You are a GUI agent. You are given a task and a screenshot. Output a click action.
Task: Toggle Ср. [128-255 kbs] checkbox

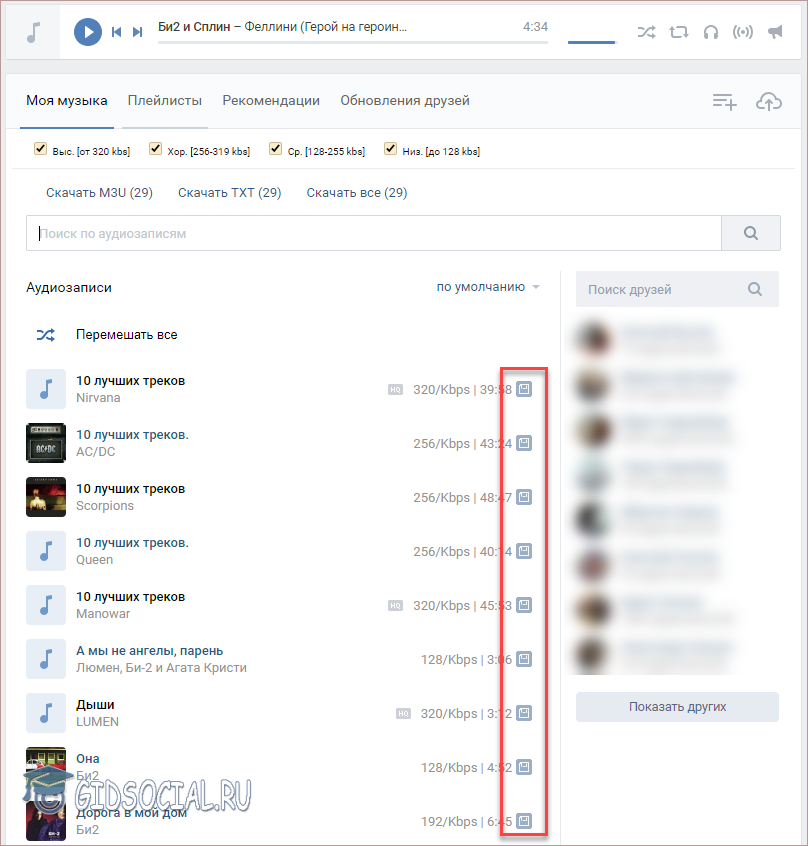[x=276, y=148]
